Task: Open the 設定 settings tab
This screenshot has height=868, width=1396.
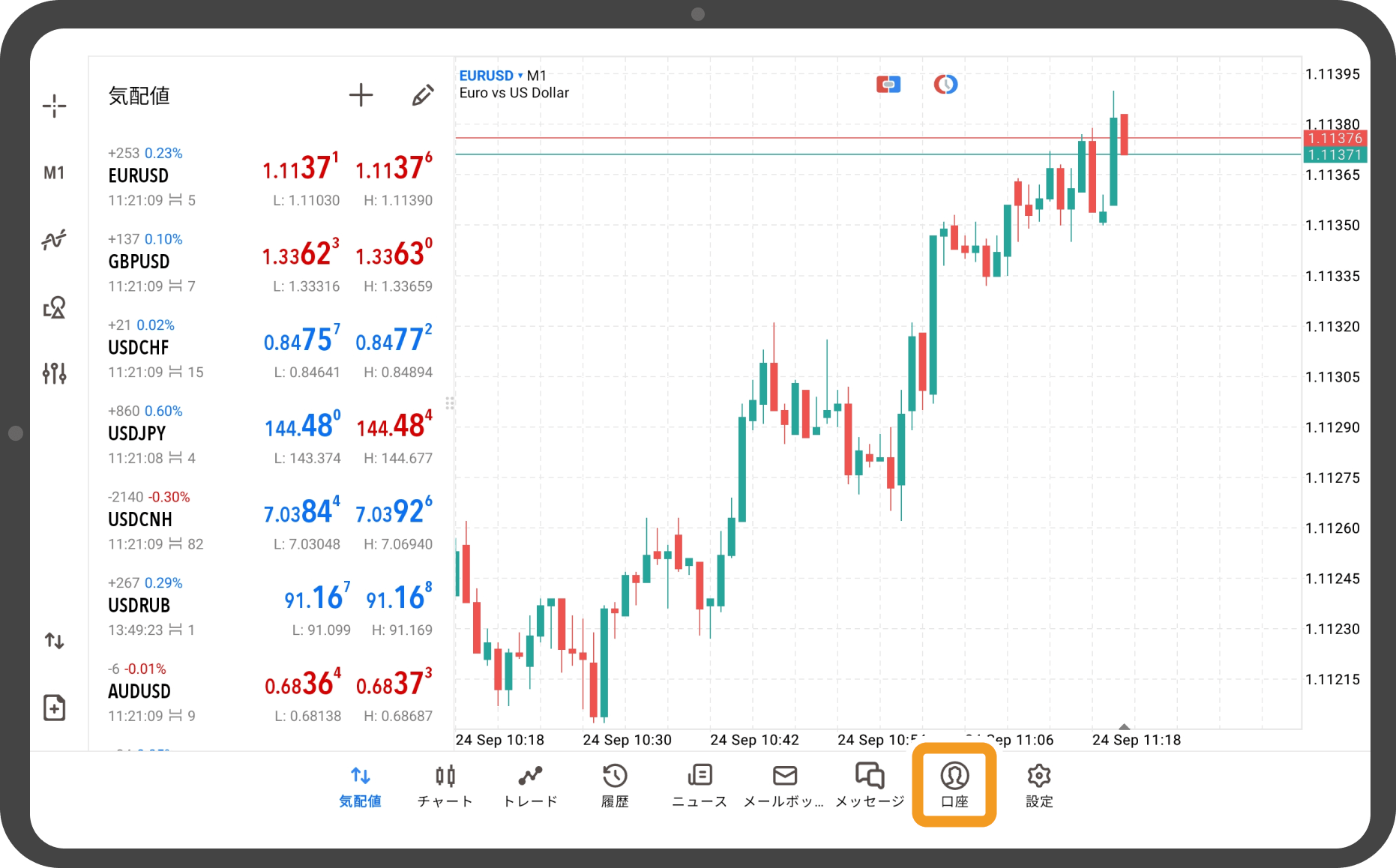Action: click(1039, 786)
